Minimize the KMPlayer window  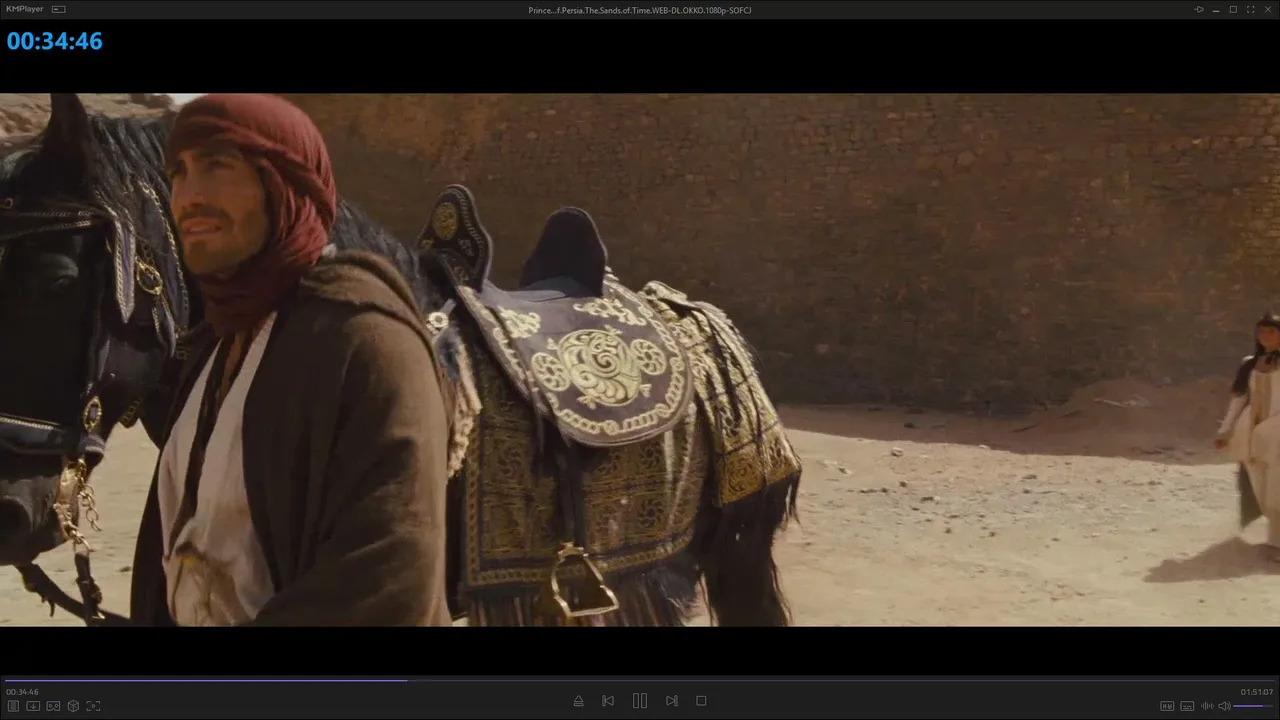tap(1216, 9)
